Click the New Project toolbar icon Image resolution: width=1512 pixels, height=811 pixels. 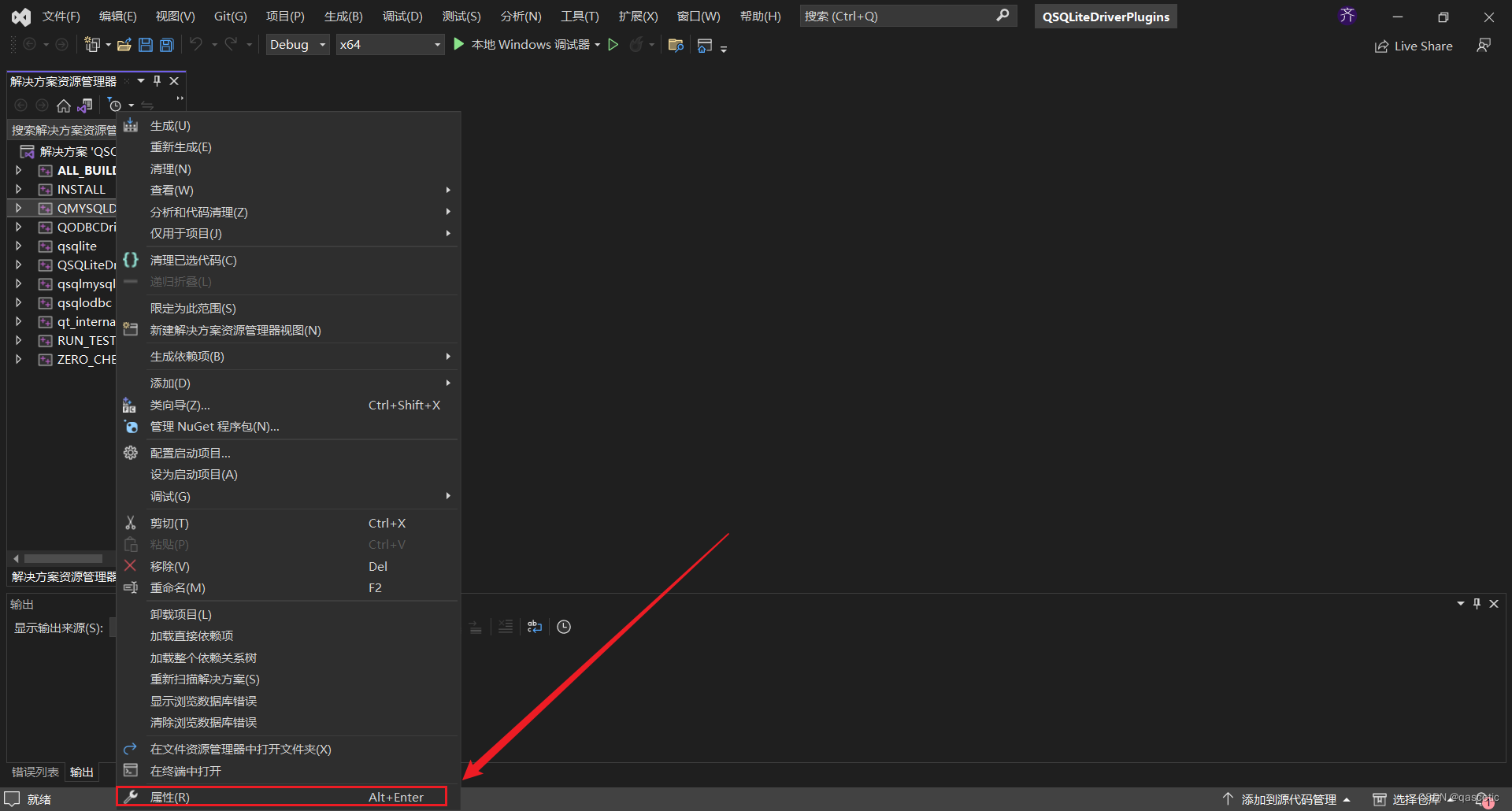[x=92, y=45]
